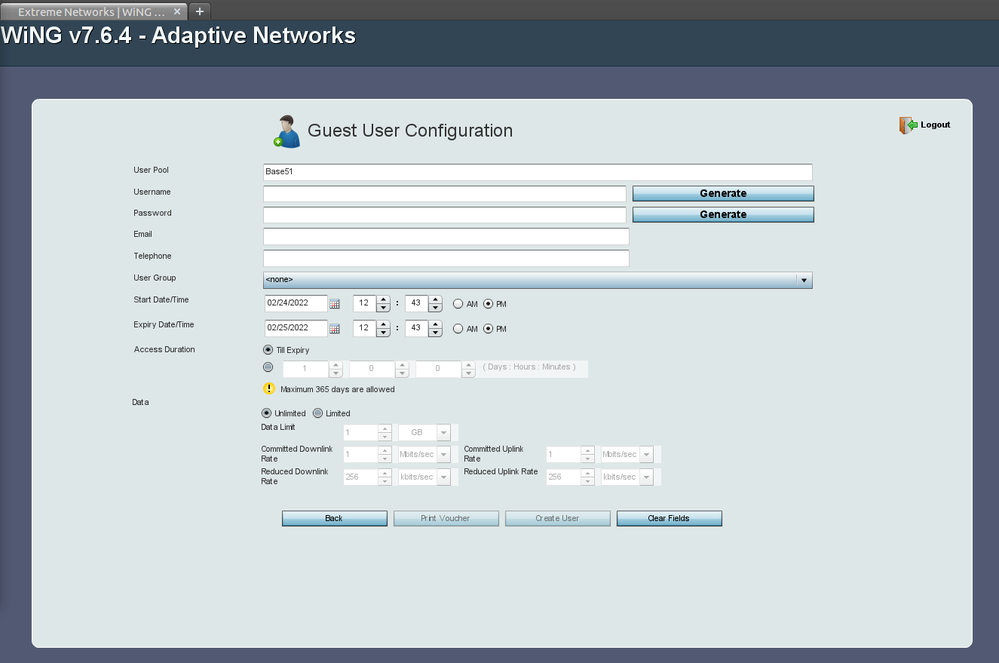The height and width of the screenshot is (663, 999).
Task: Click the Back button
Action: click(x=334, y=518)
